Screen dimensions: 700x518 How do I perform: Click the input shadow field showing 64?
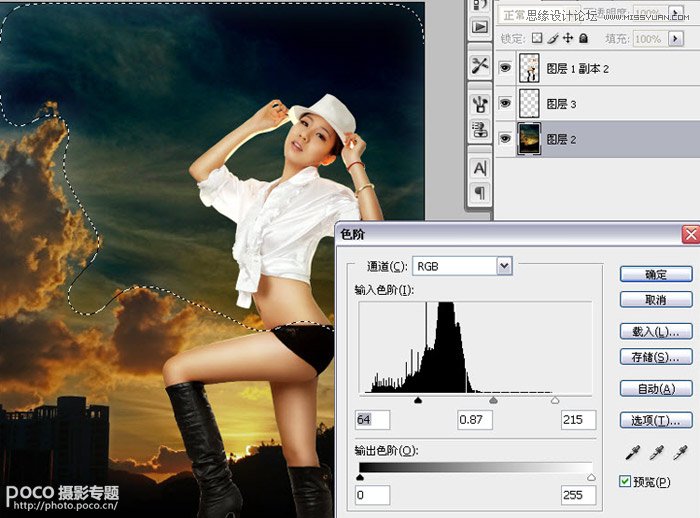(x=372, y=420)
